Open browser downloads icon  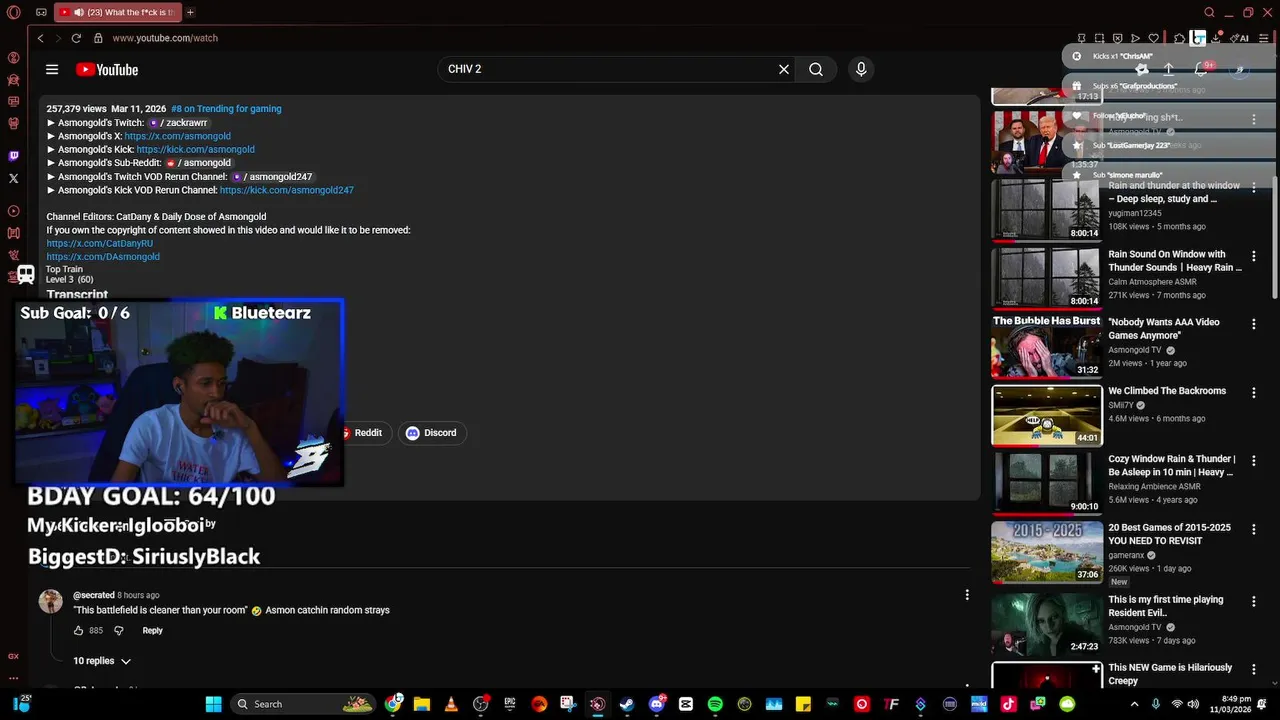[x=1216, y=38]
